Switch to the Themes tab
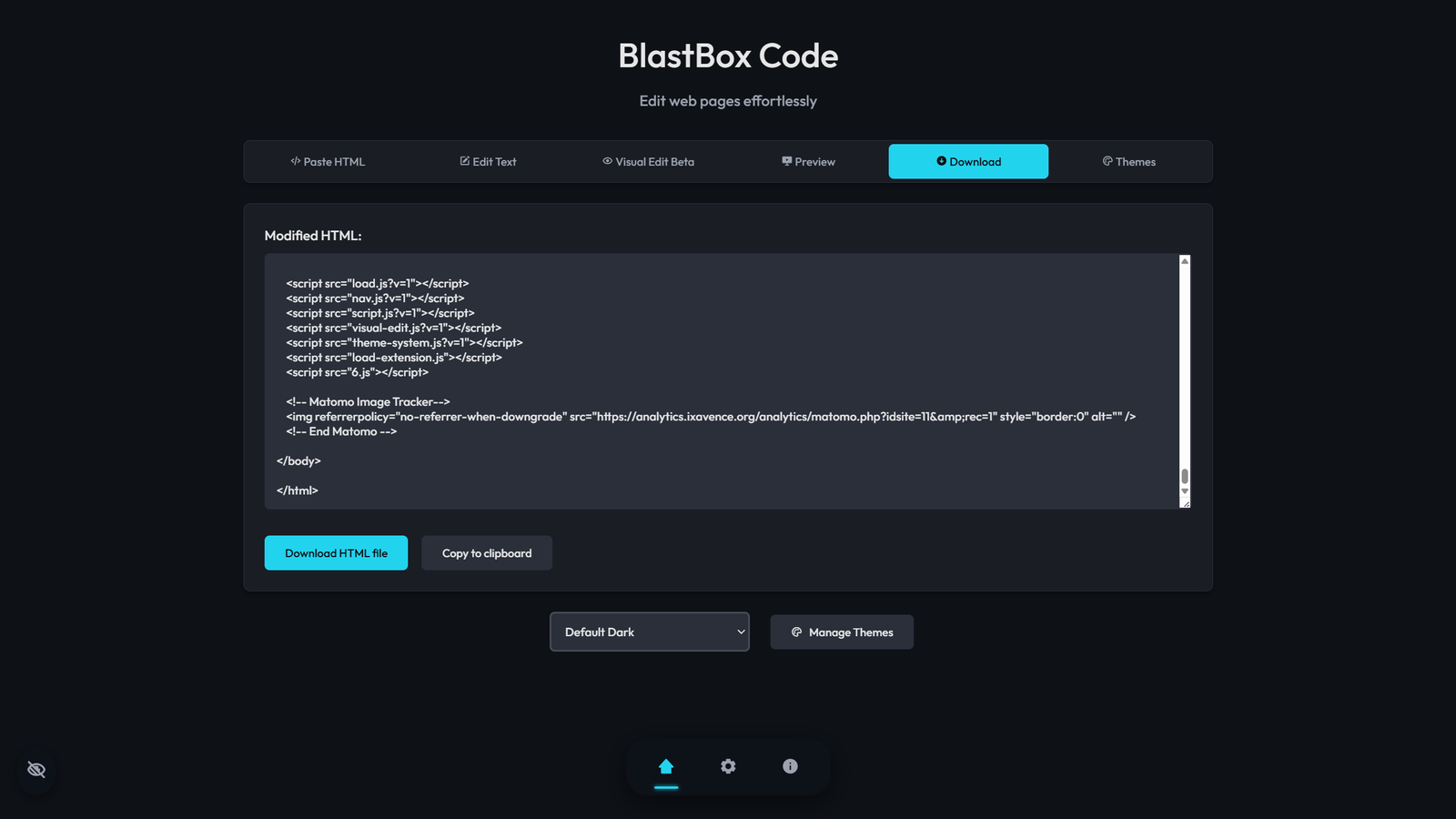Viewport: 1456px width, 819px height. click(x=1128, y=162)
